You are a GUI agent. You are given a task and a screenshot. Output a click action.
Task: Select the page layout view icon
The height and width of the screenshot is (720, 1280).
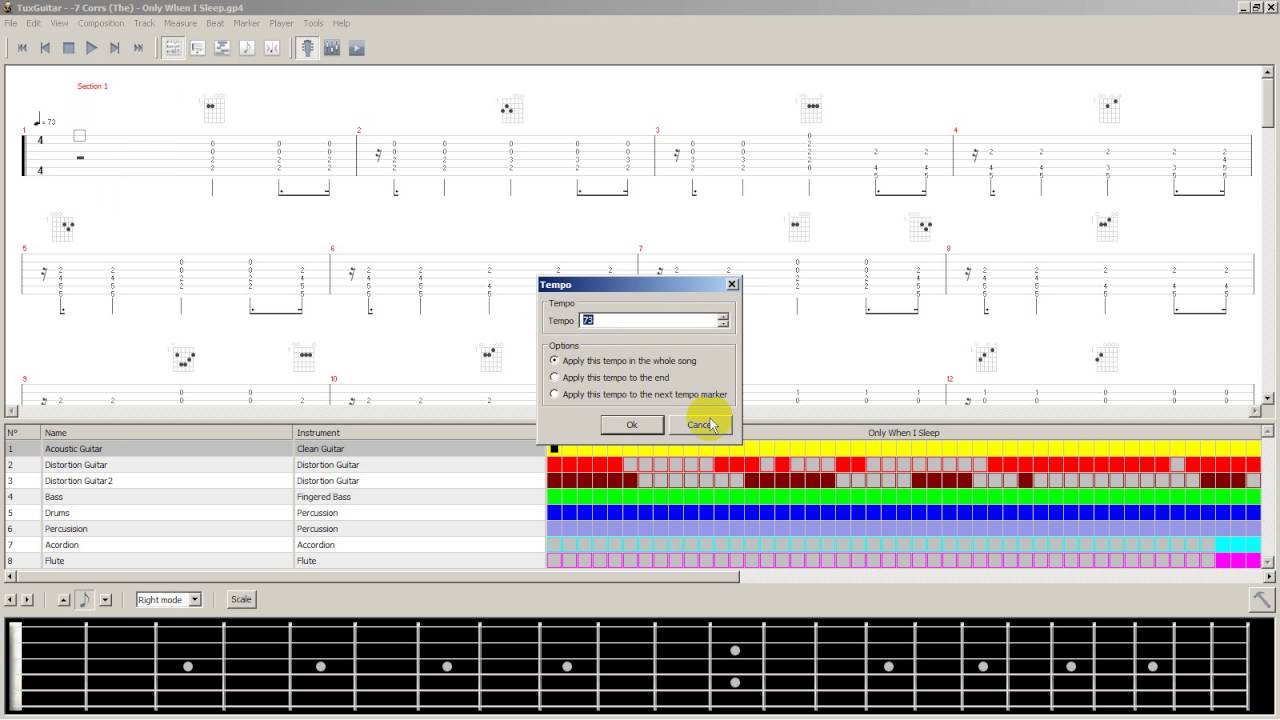[x=173, y=48]
